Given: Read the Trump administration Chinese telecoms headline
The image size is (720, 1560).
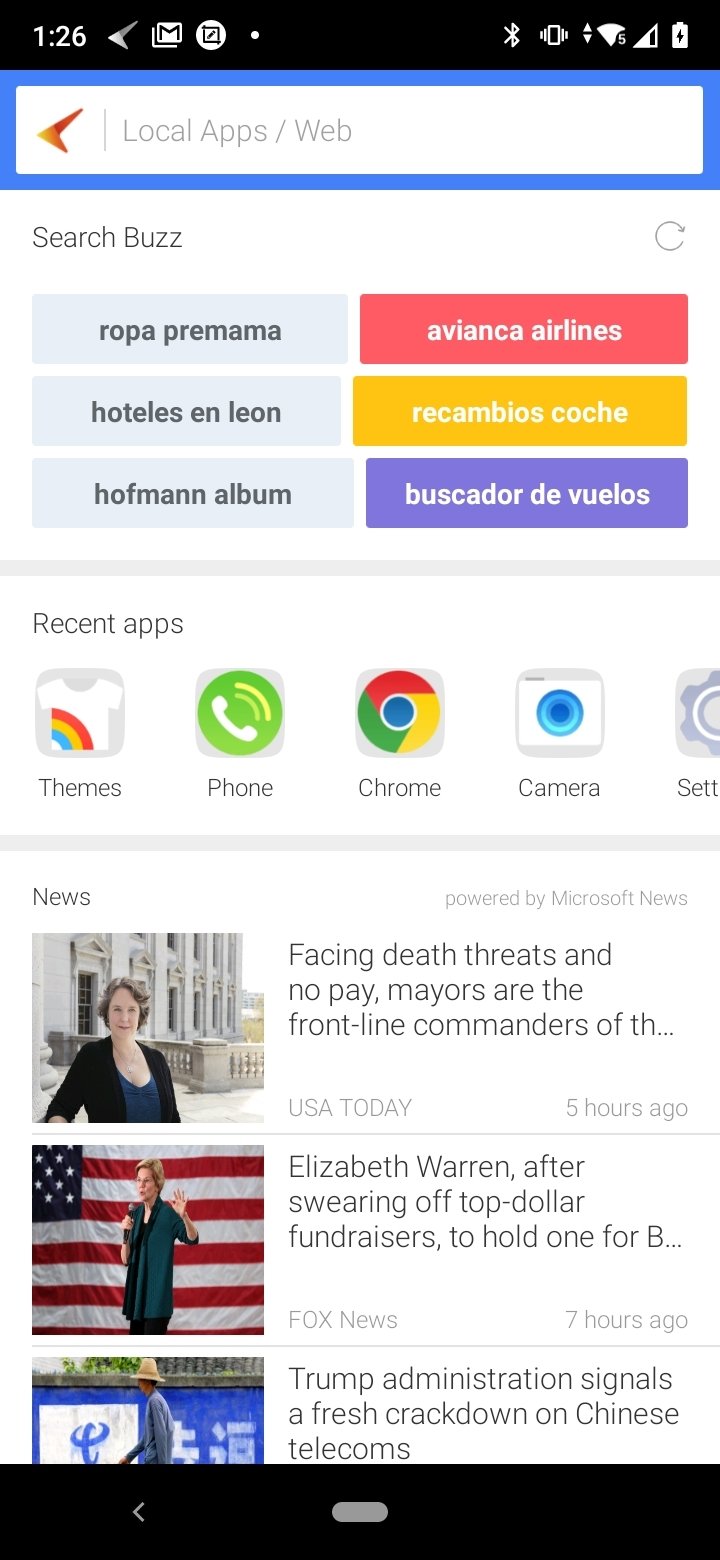Looking at the screenshot, I should (x=484, y=1414).
